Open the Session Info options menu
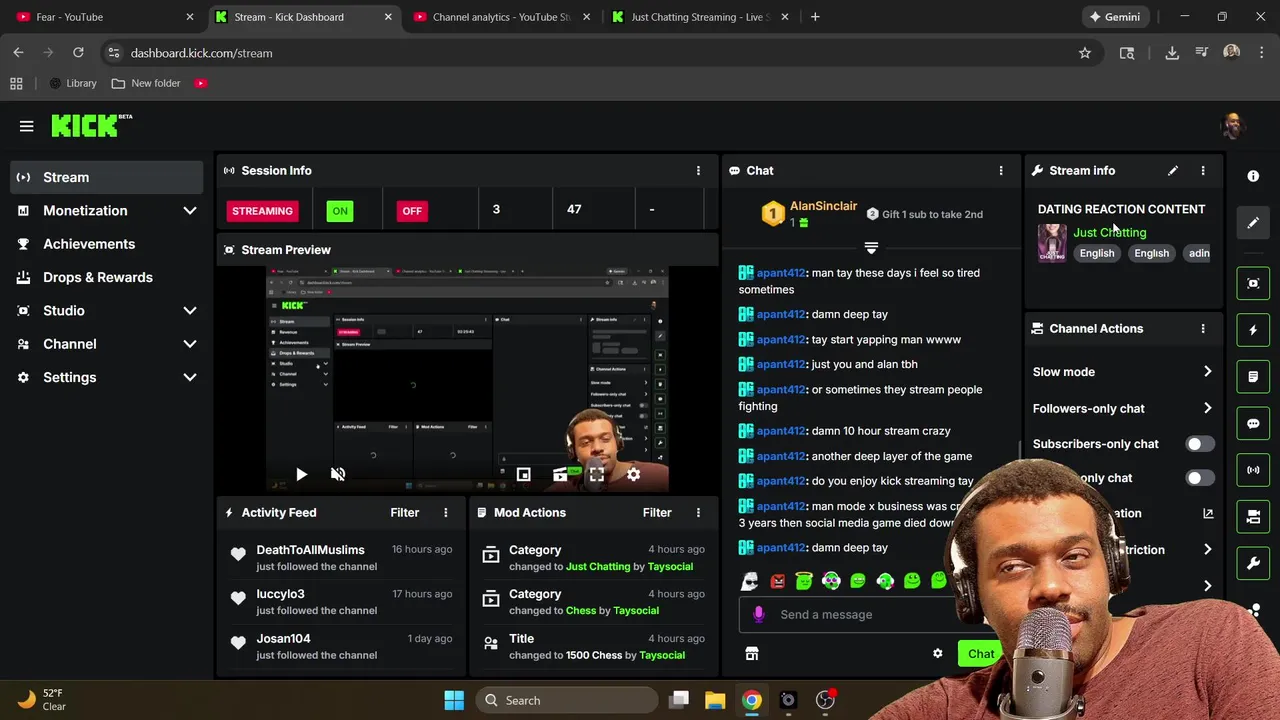 [698, 171]
